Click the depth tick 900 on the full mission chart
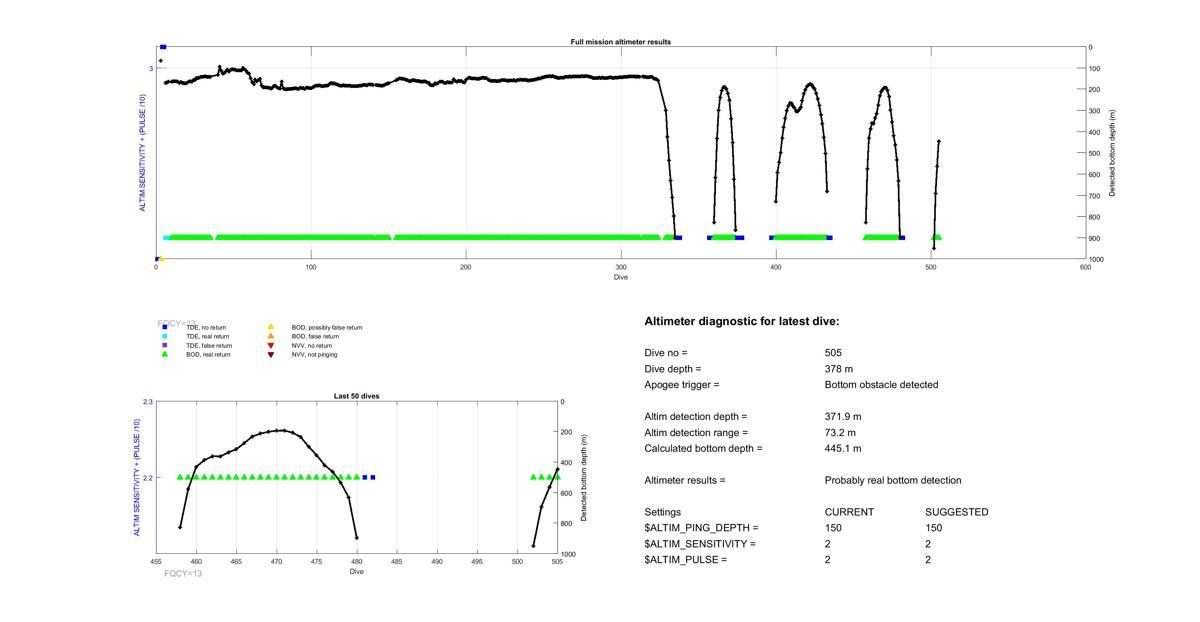This screenshot has height=622, width=1200. coord(1094,238)
